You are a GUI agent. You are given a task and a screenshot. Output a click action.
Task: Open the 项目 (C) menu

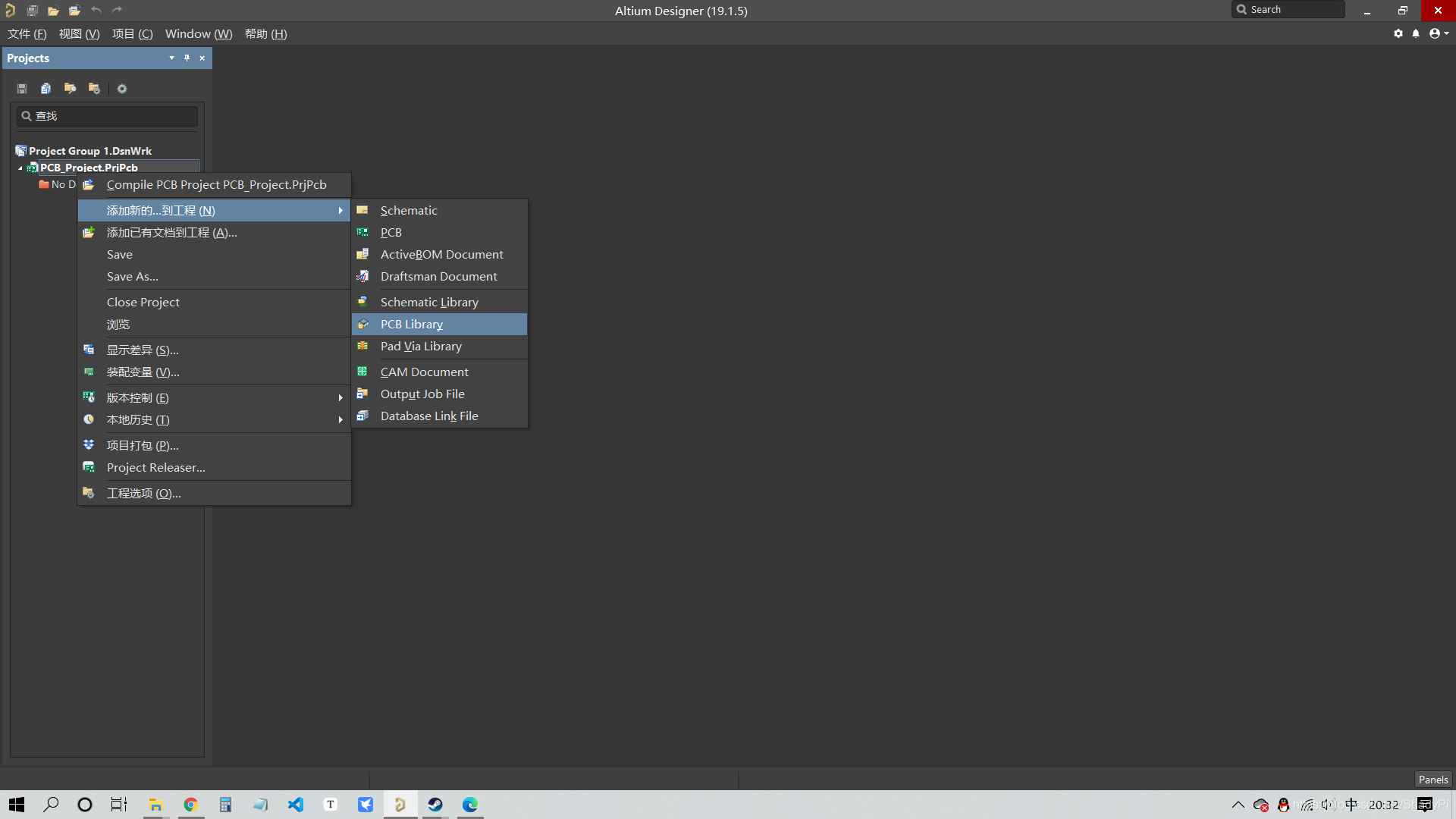[x=132, y=33]
